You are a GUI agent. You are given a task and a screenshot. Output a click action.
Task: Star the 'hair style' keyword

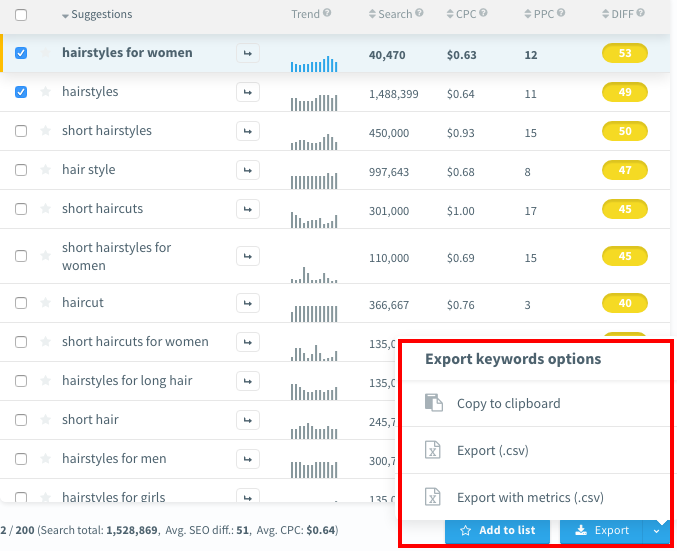(x=45, y=170)
